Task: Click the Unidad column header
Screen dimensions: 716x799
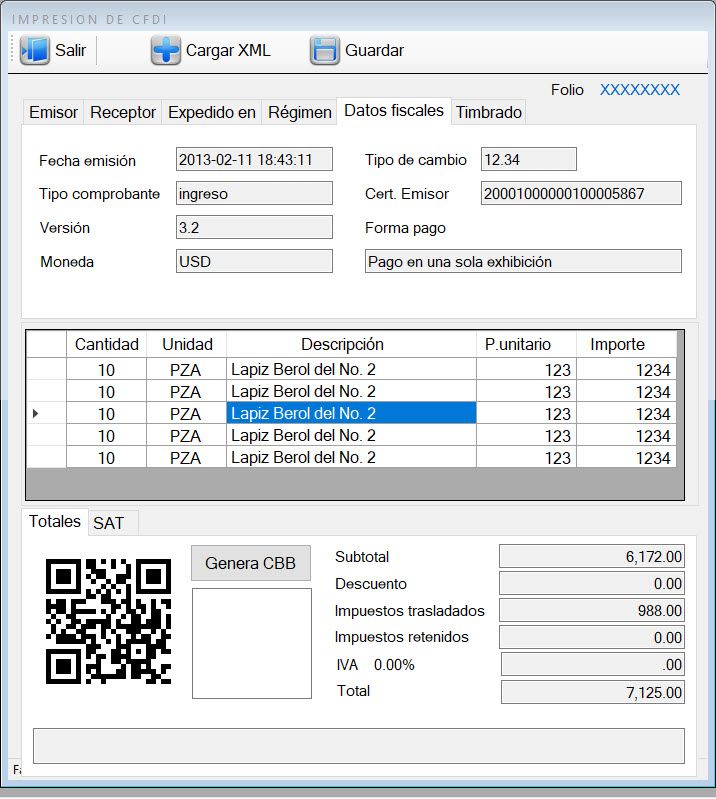Action: pos(187,344)
